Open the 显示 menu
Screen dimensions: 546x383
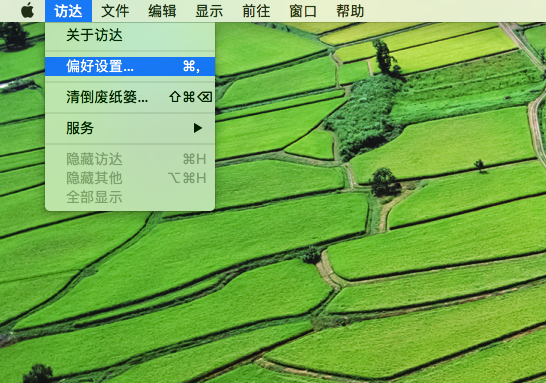pyautogui.click(x=209, y=11)
